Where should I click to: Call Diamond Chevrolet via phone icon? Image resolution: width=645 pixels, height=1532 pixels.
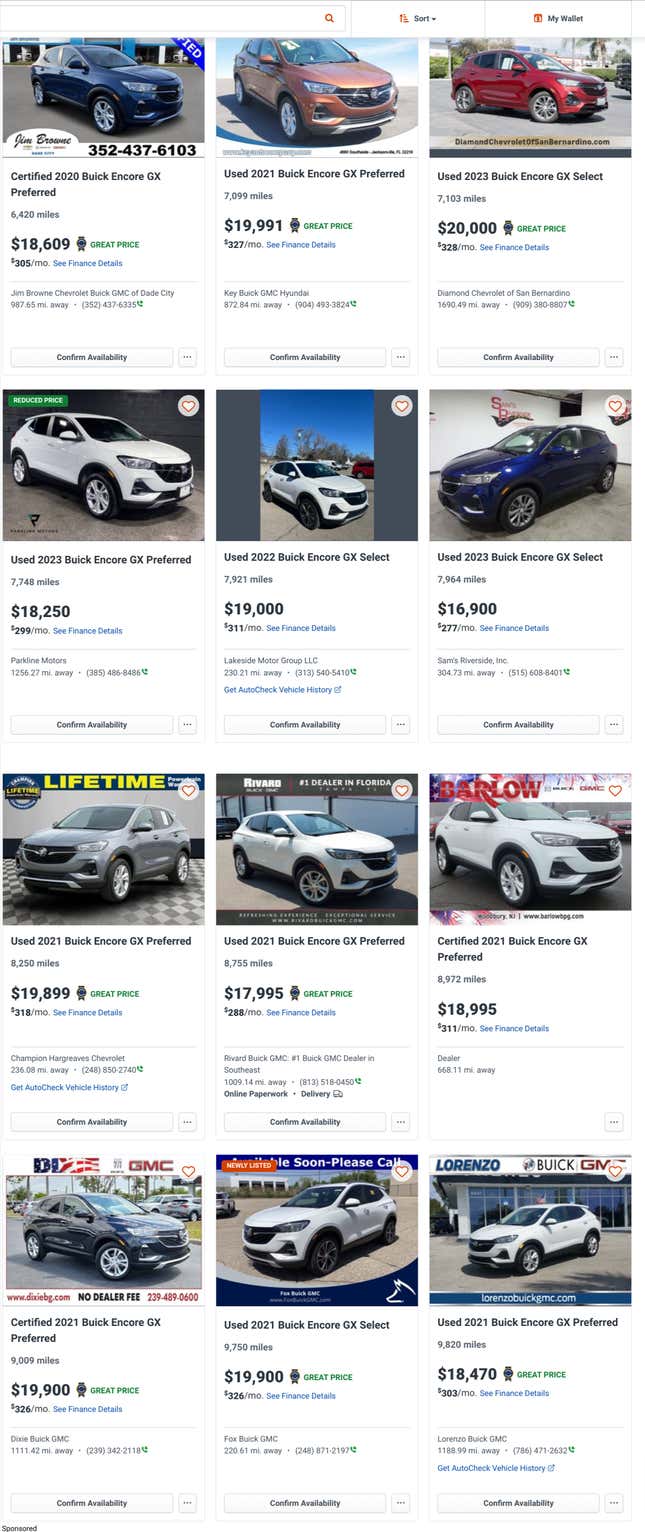pyautogui.click(x=572, y=304)
